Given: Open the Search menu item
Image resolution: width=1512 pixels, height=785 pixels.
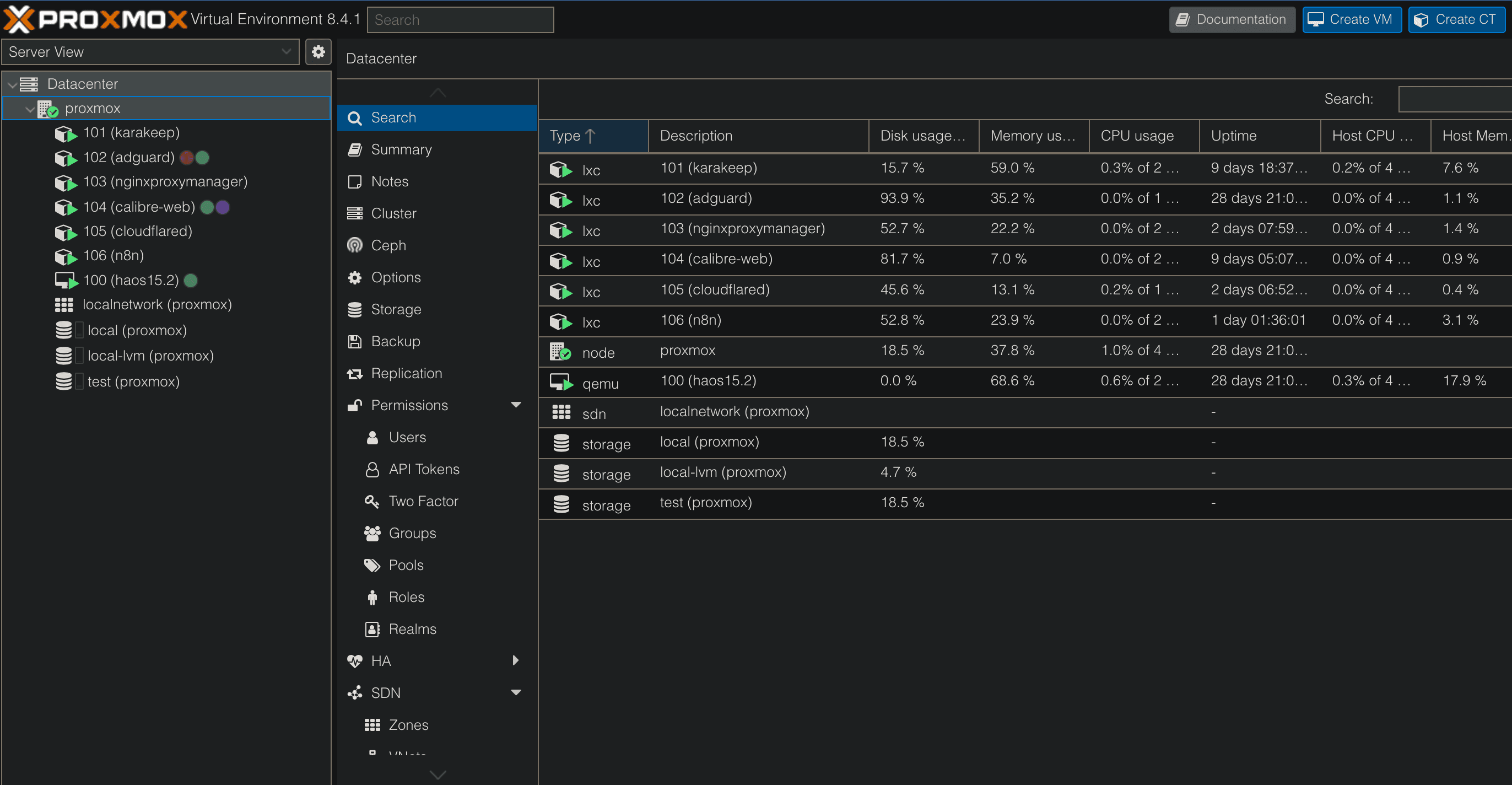Looking at the screenshot, I should coord(438,118).
